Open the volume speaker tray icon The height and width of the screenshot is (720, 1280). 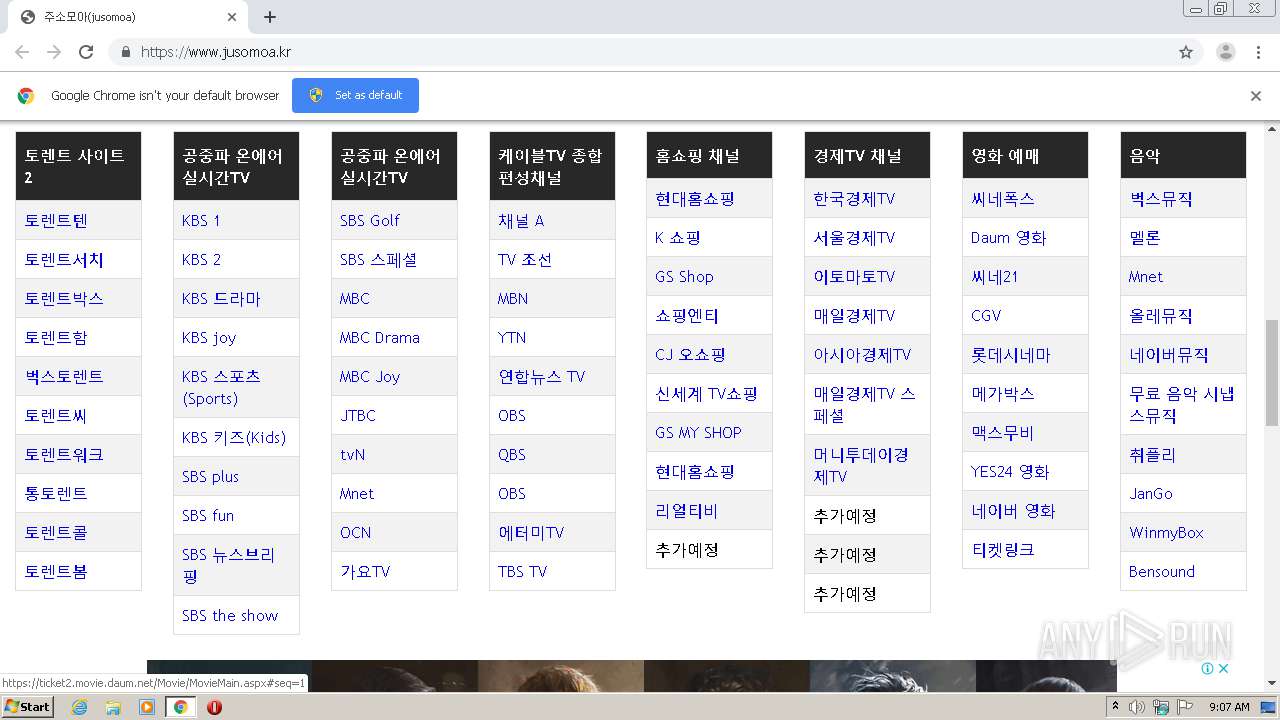1137,707
